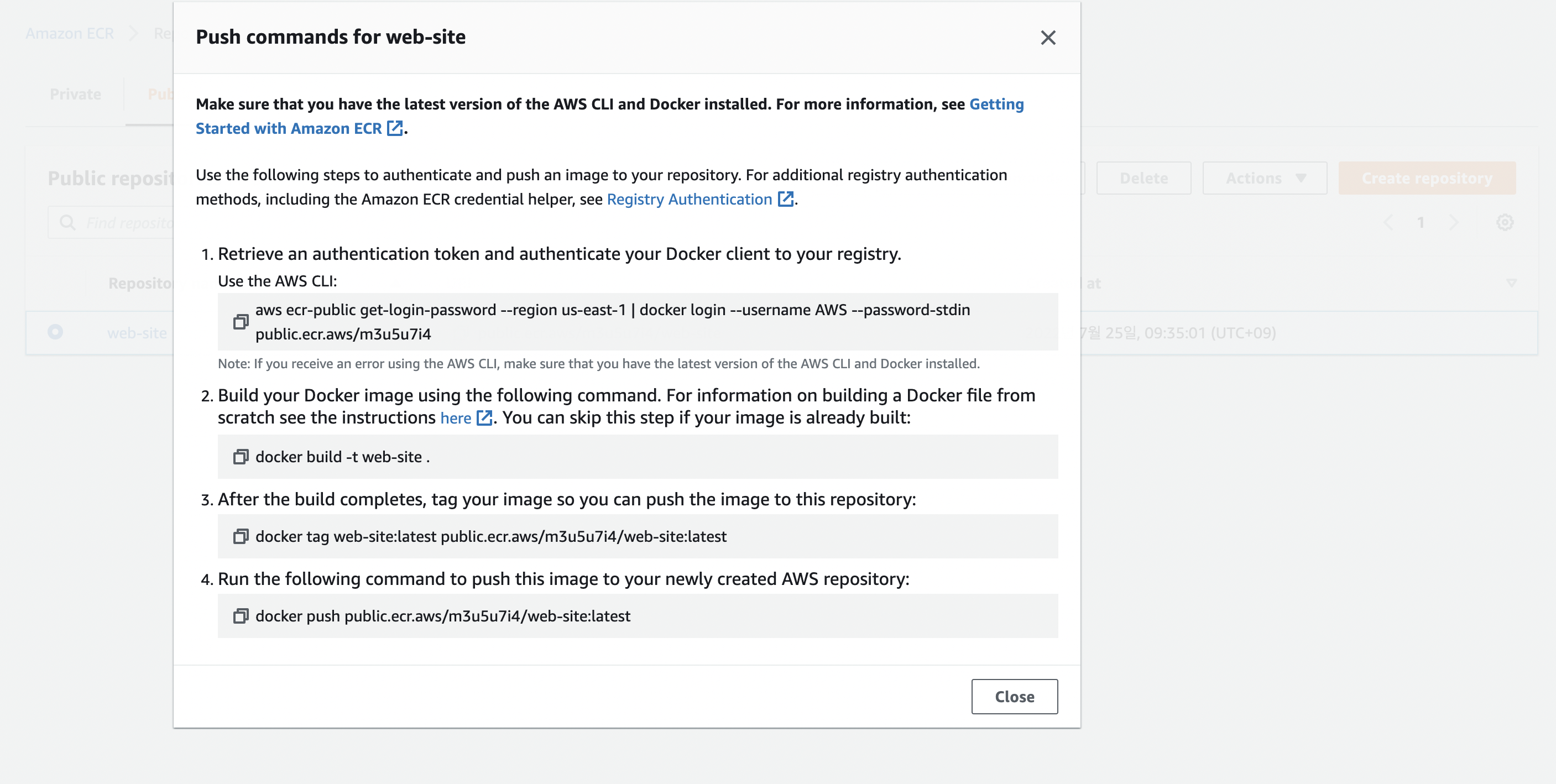The width and height of the screenshot is (1556, 784).
Task: Click external link icon beside 'here'
Action: [x=484, y=417]
